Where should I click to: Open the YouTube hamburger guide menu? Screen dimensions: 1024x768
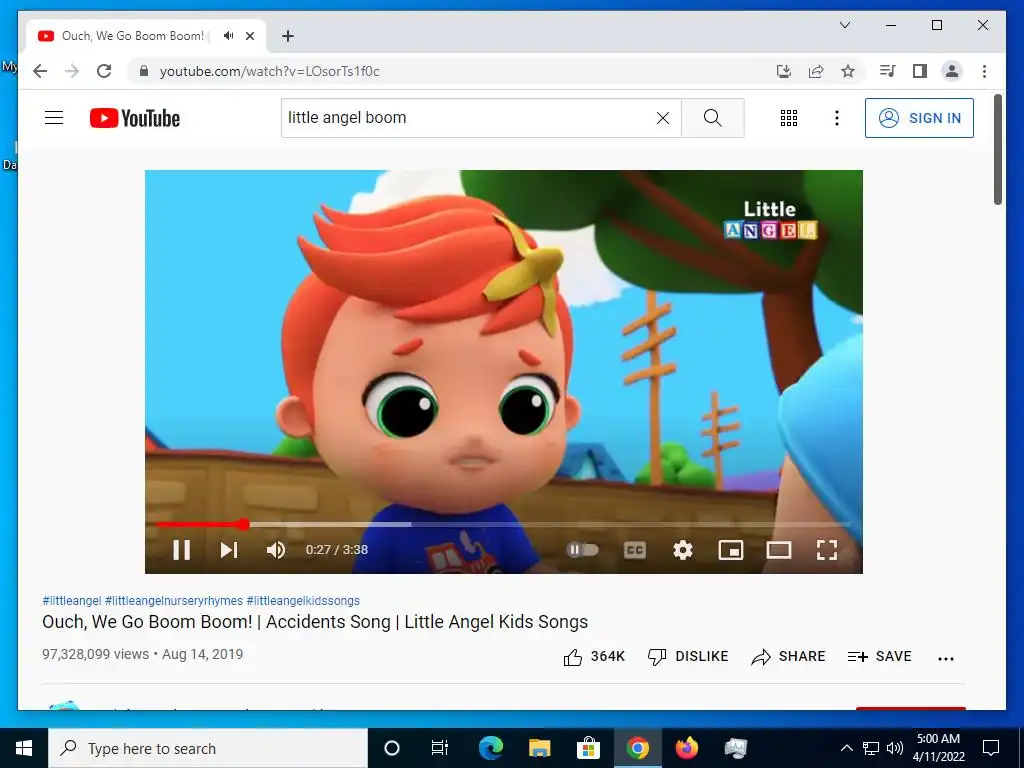click(54, 118)
